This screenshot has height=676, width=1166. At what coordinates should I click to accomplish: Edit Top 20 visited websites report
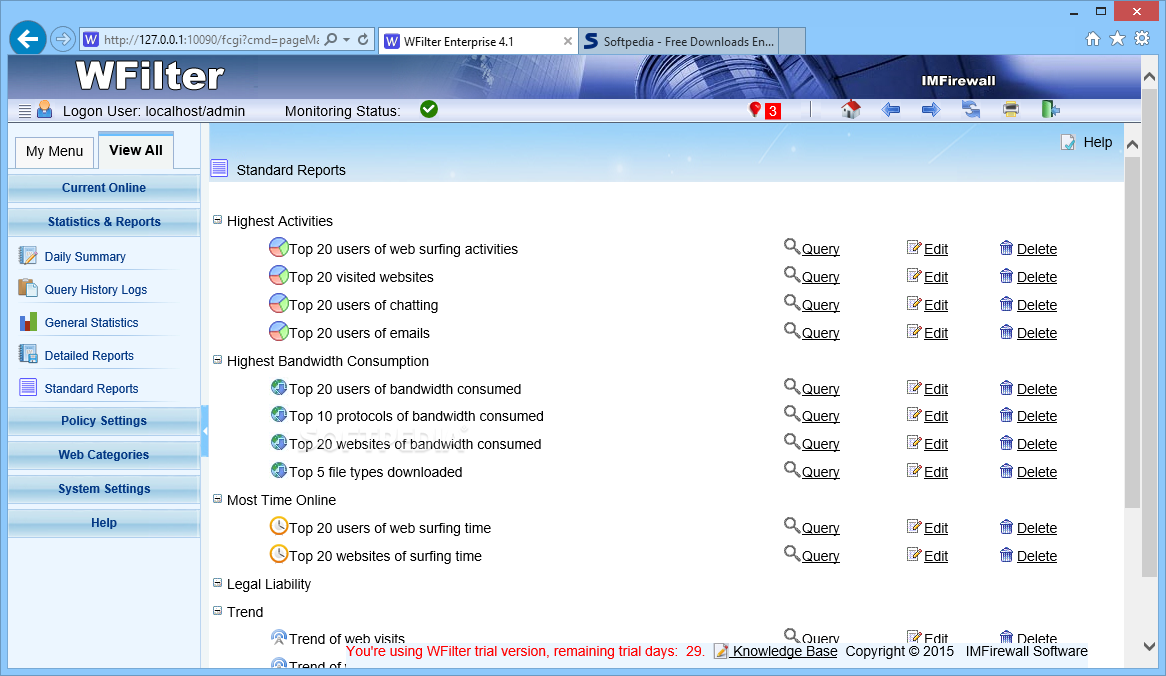coord(935,277)
